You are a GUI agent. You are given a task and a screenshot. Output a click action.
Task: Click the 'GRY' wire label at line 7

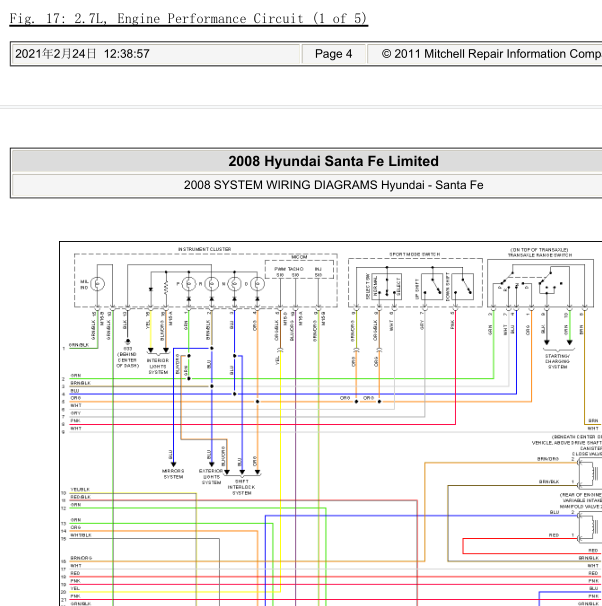pyautogui.click(x=75, y=413)
